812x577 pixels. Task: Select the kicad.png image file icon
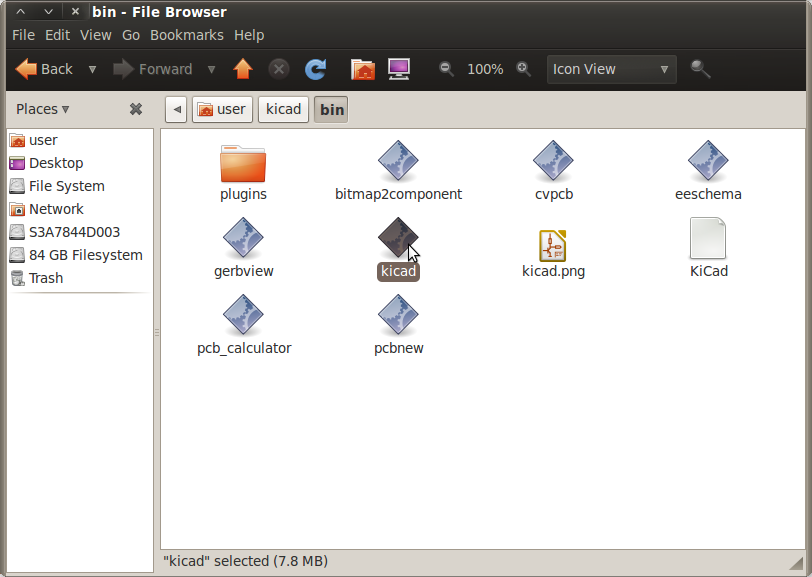(x=553, y=246)
